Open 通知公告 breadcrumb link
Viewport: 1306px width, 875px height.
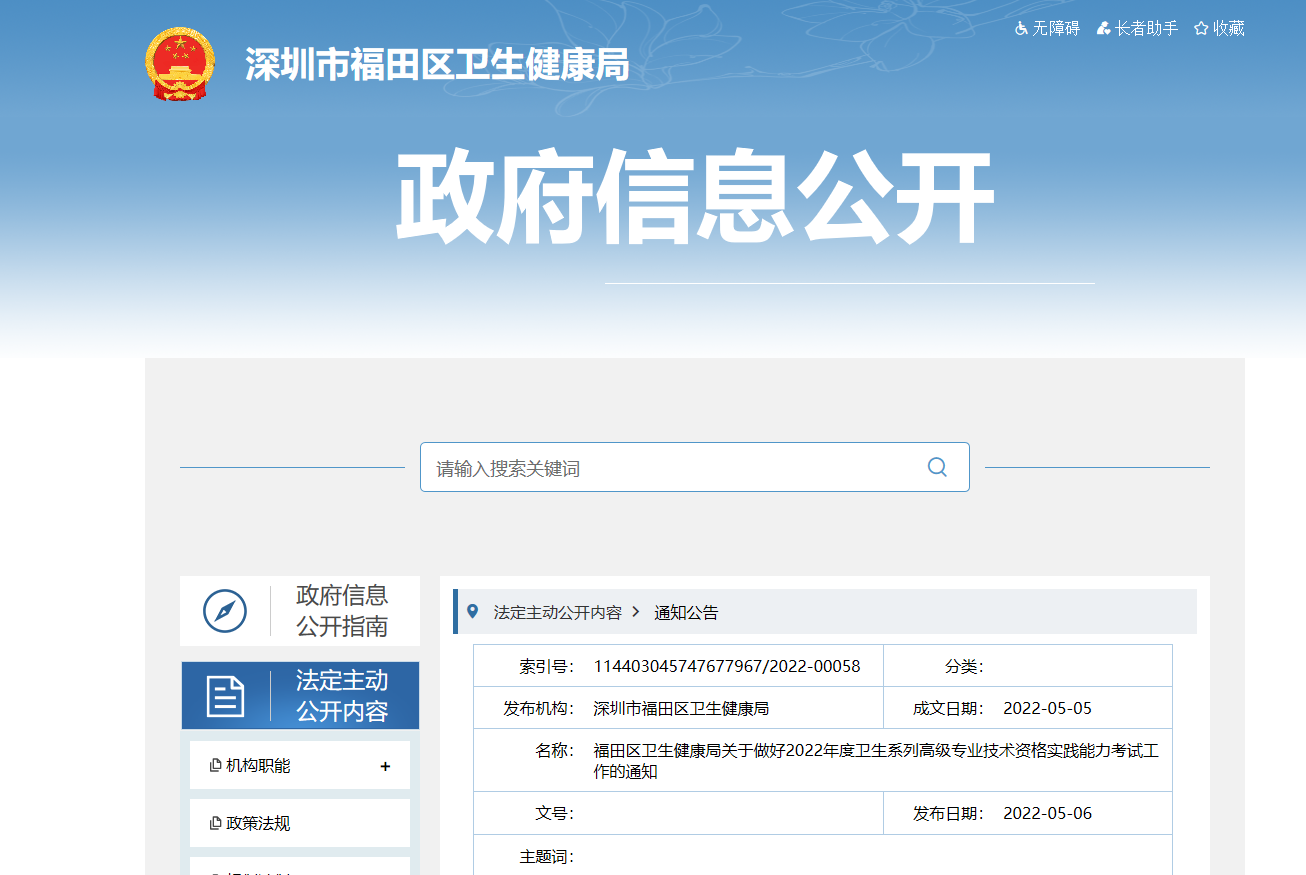[686, 613]
